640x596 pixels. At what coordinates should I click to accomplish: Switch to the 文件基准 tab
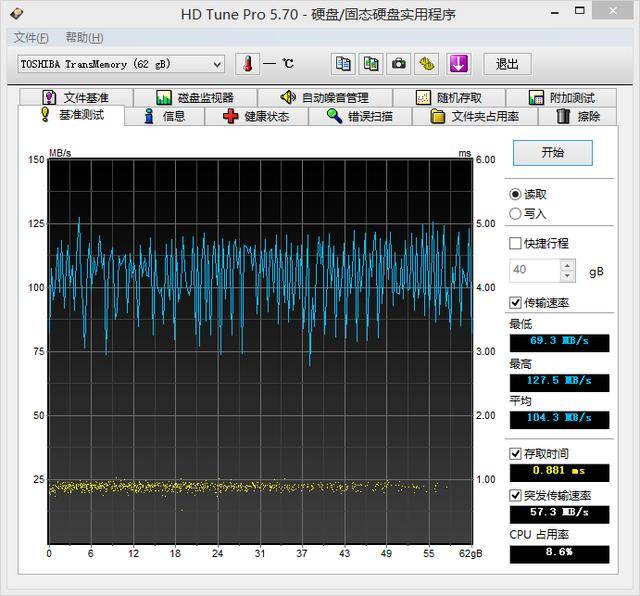pyautogui.click(x=76, y=98)
